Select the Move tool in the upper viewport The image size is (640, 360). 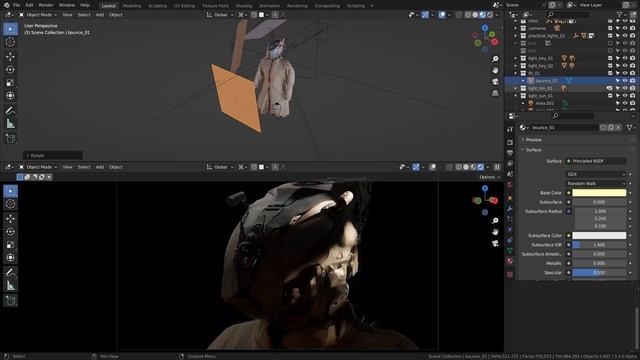[x=10, y=57]
